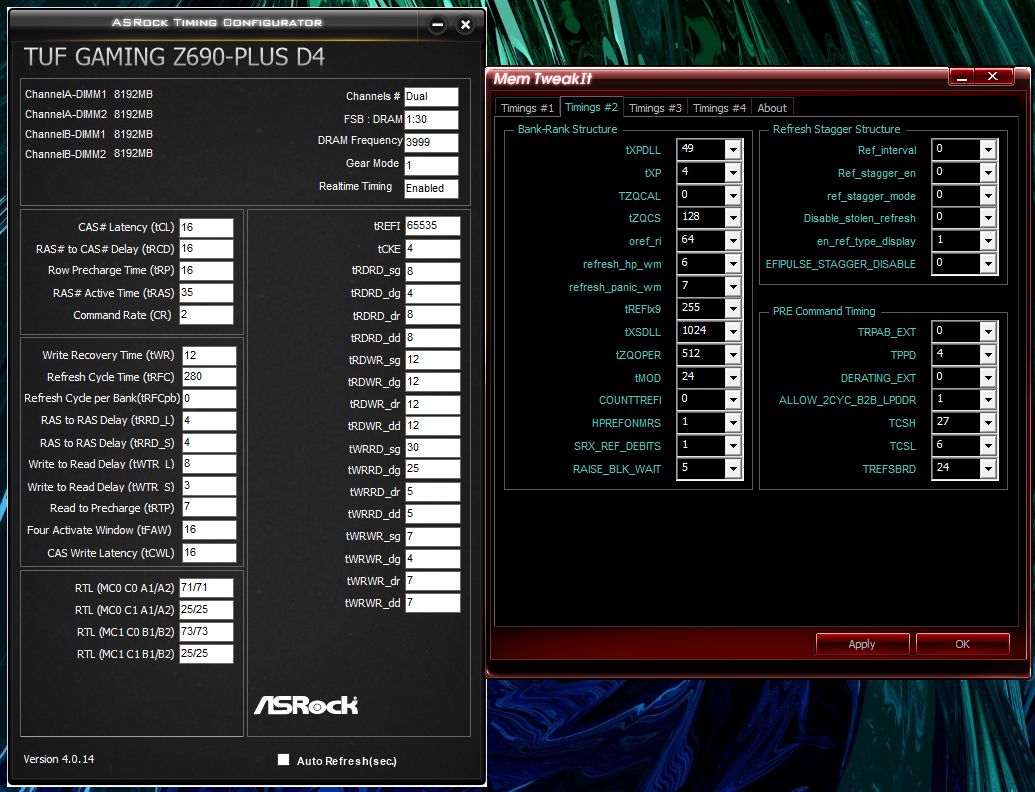Screen dimensions: 1035x792
Task: Expand the en_ref_type_display dropdown
Action: [x=987, y=241]
